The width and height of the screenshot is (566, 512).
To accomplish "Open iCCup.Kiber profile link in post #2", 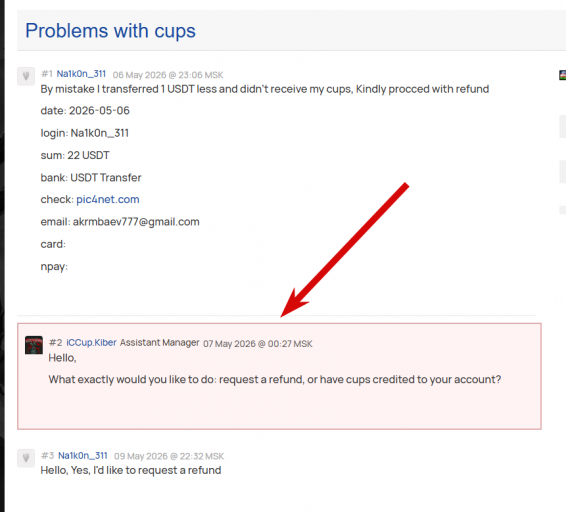I will (x=91, y=343).
